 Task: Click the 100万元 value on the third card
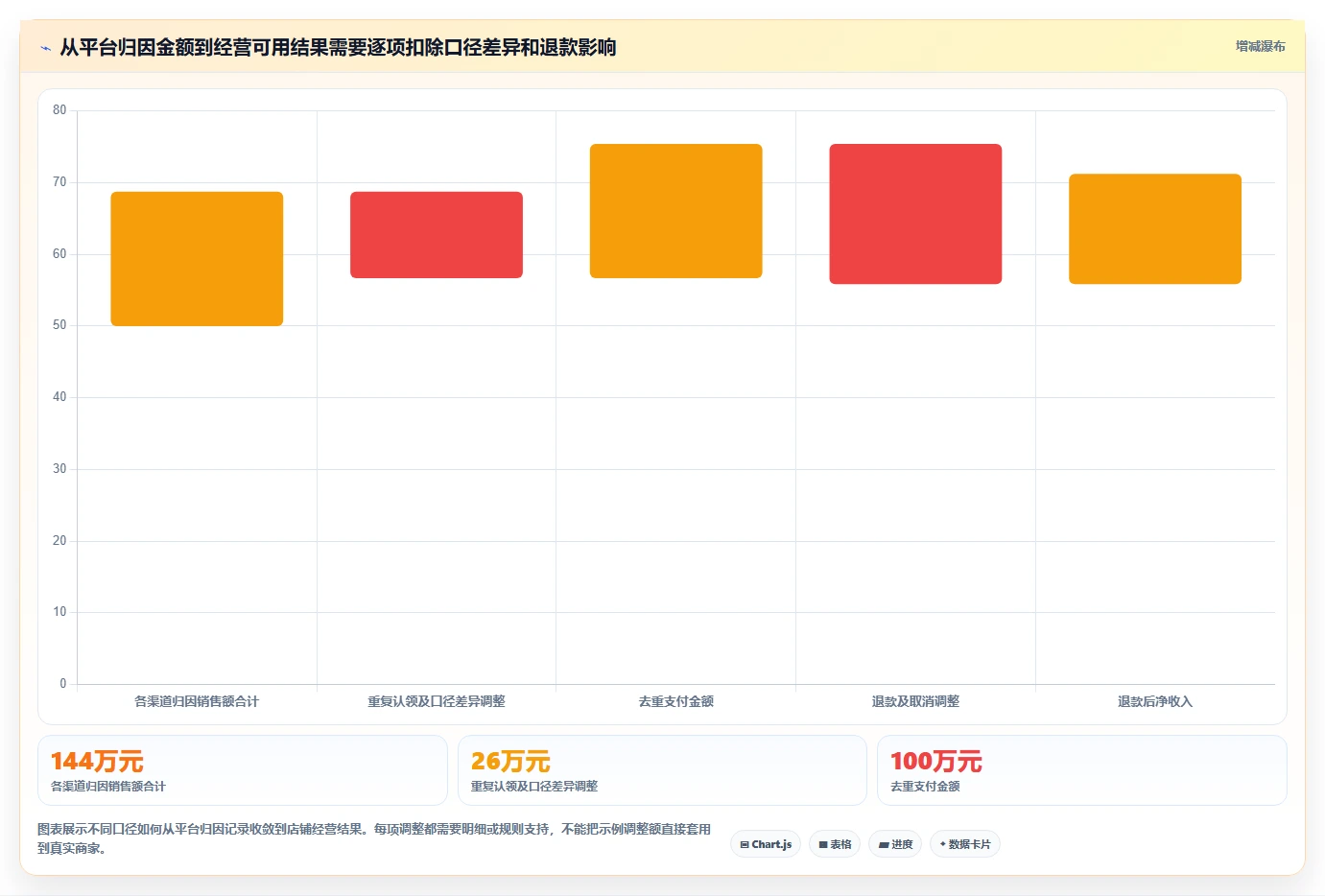coord(936,762)
